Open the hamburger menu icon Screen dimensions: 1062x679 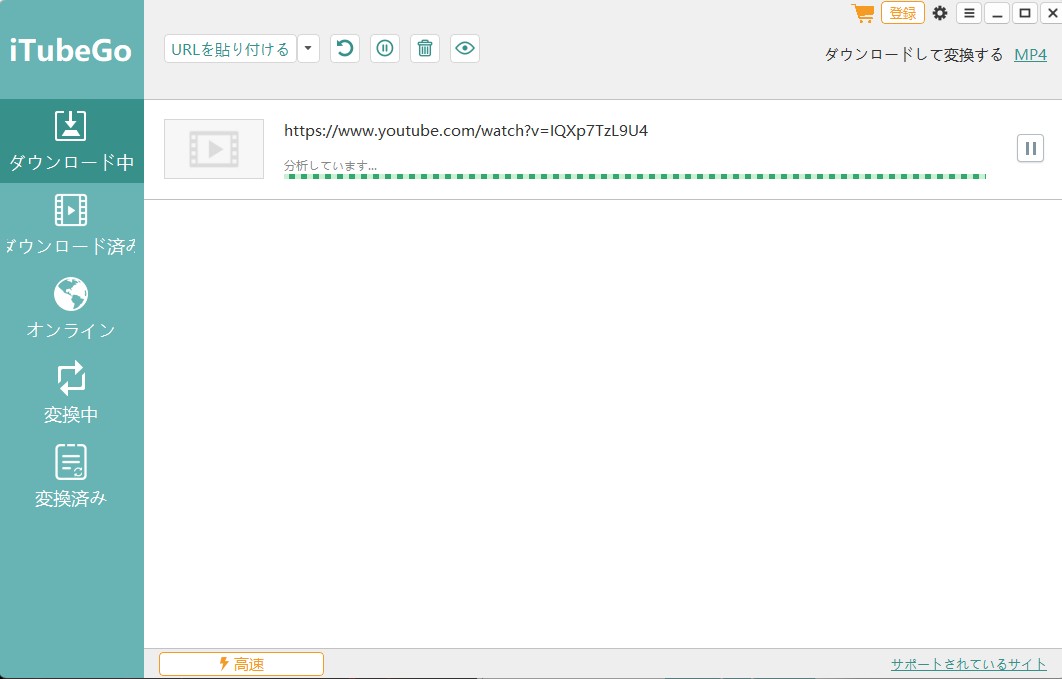(x=969, y=13)
